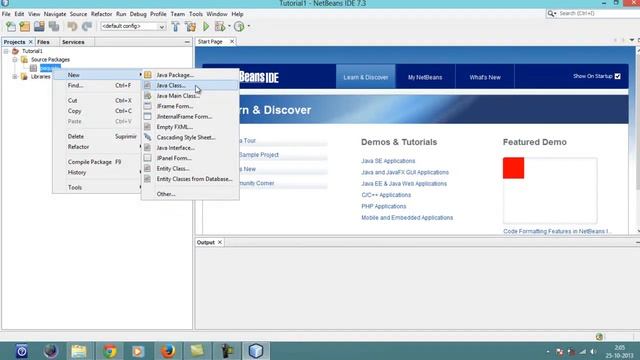640x360 pixels.
Task: Click the Undo toolbar icon
Action: click(x=72, y=27)
